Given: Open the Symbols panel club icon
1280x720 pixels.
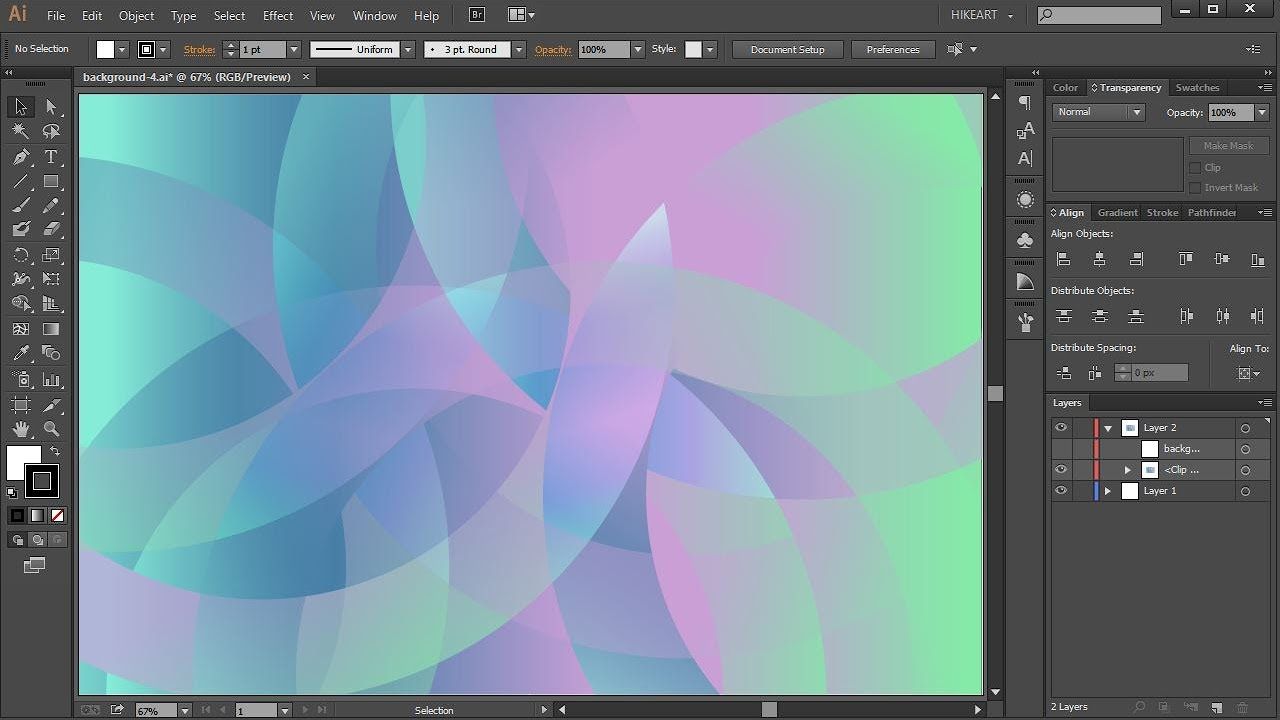Looking at the screenshot, I should click(1025, 241).
